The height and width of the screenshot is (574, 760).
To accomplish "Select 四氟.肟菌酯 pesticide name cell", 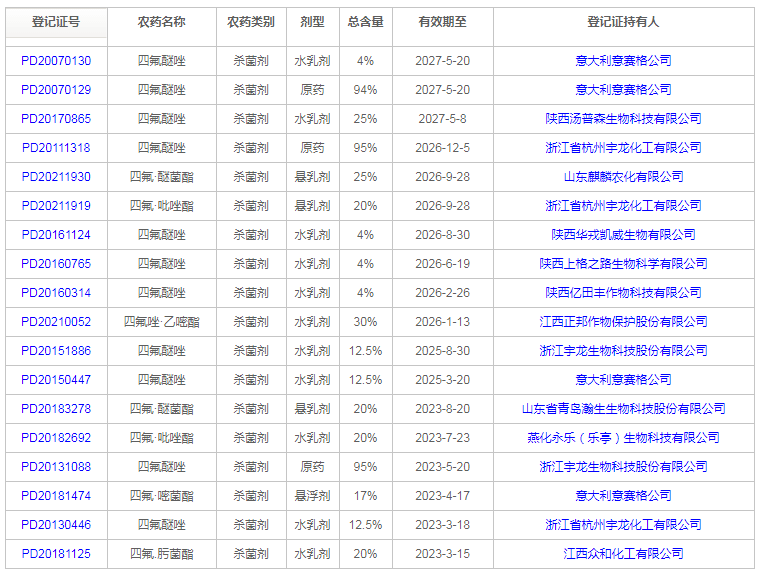I will [x=161, y=554].
